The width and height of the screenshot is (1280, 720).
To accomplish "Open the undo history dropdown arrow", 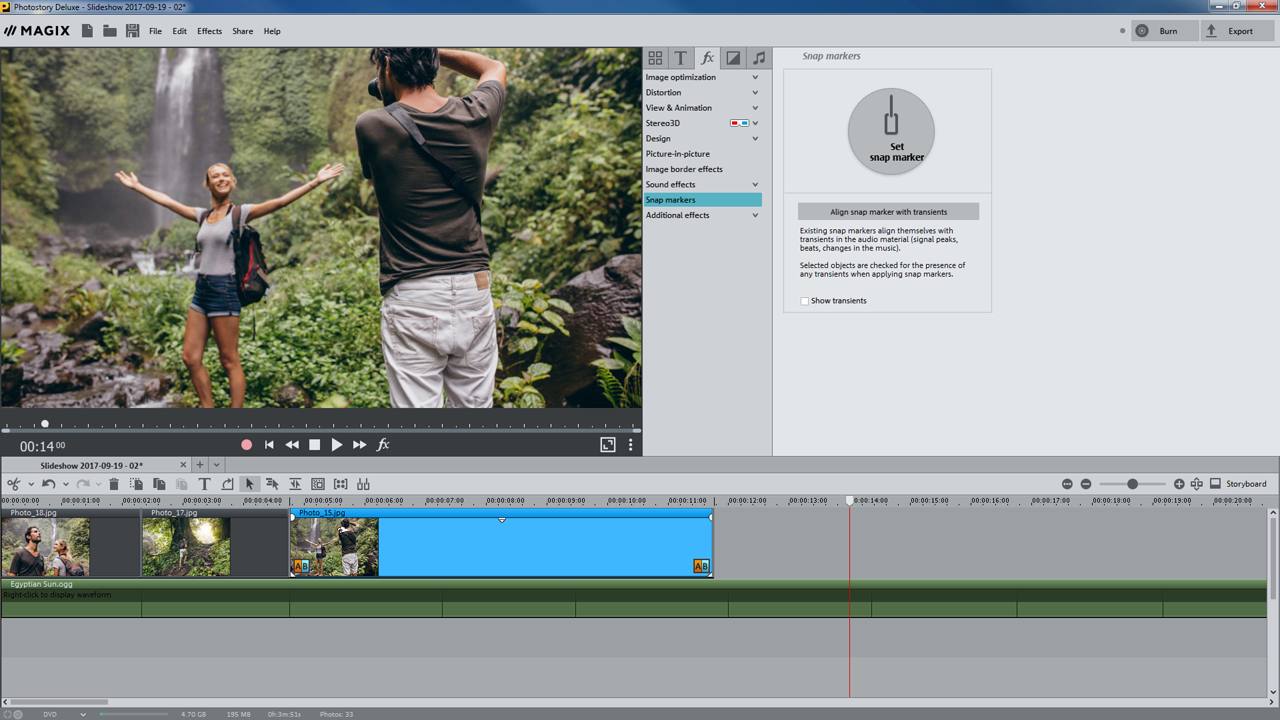I will click(65, 485).
